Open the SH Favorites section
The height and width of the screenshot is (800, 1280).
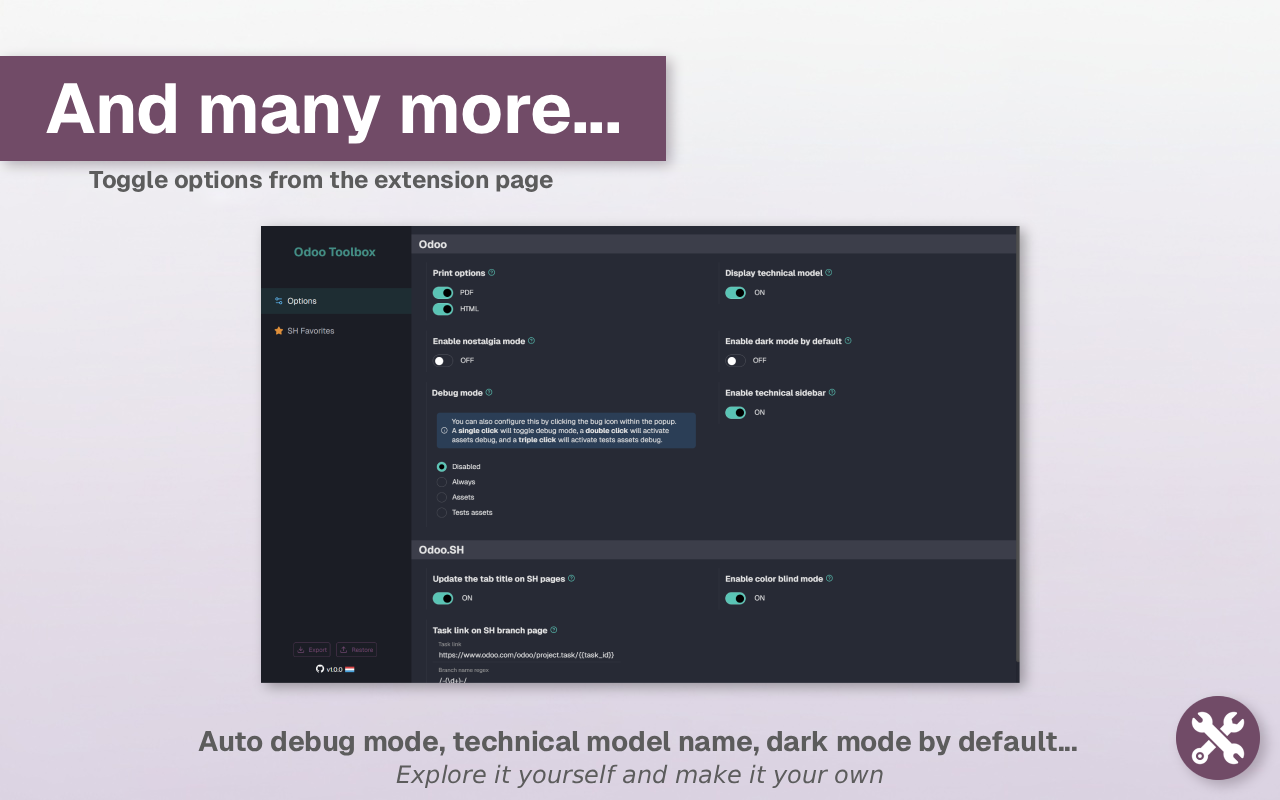pyautogui.click(x=310, y=330)
